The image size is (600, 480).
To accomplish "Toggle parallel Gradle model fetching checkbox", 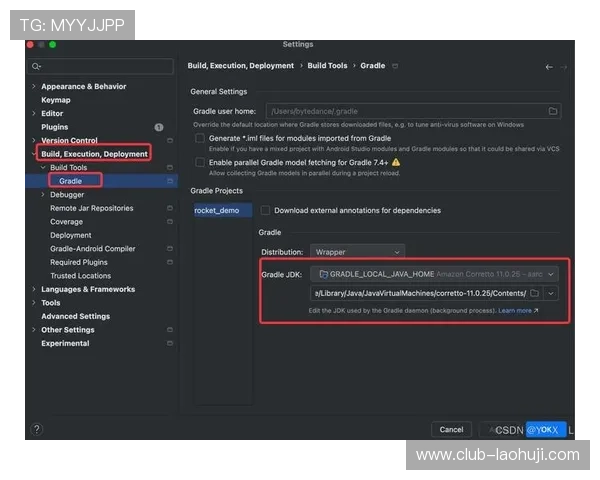I will 200,162.
